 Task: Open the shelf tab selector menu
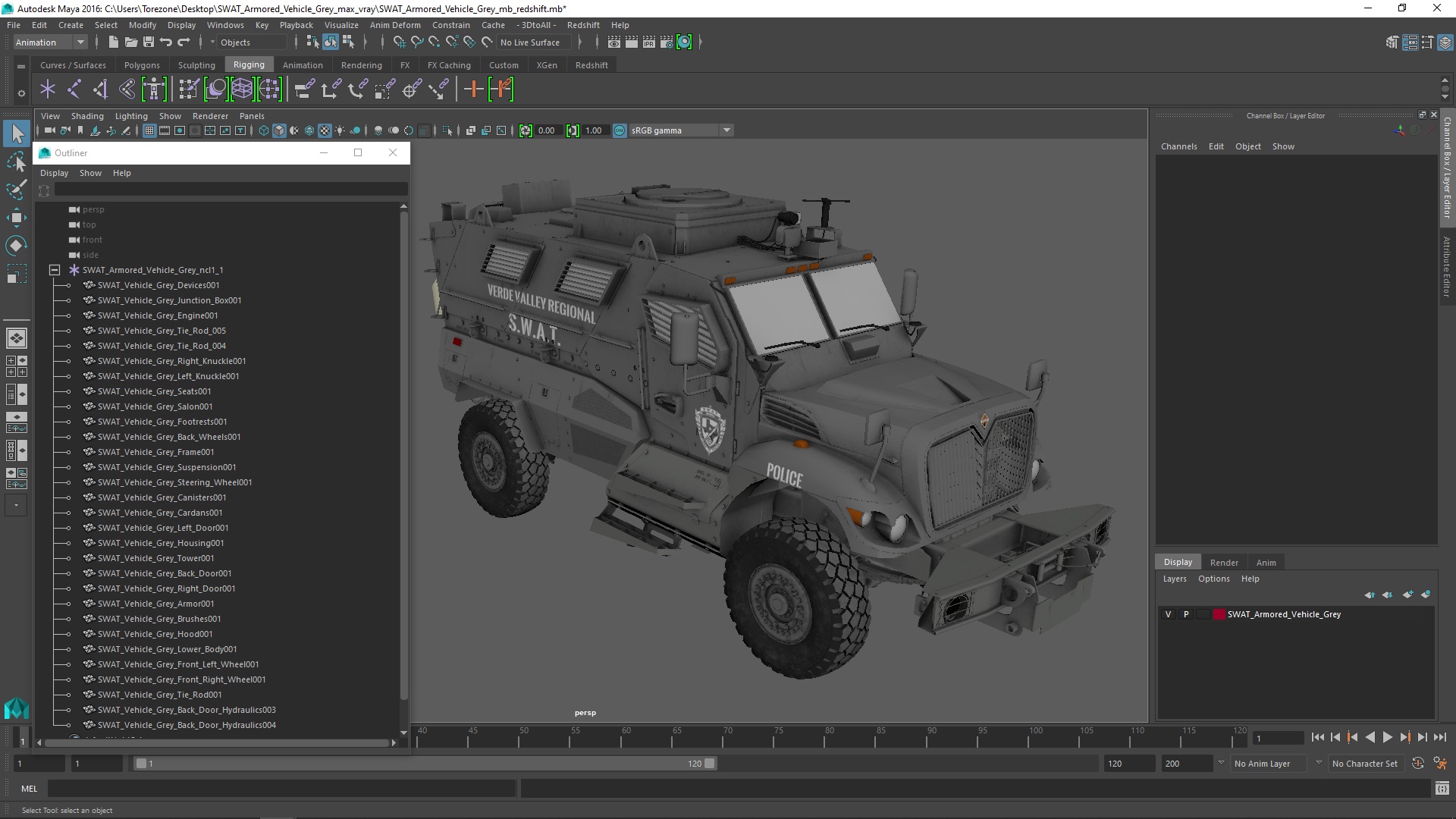(21, 67)
